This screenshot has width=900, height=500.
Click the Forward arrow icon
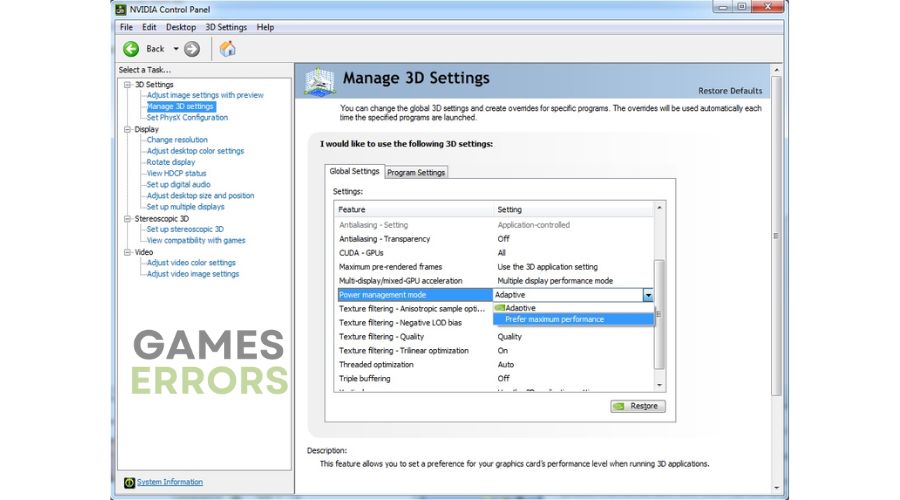pyautogui.click(x=192, y=49)
